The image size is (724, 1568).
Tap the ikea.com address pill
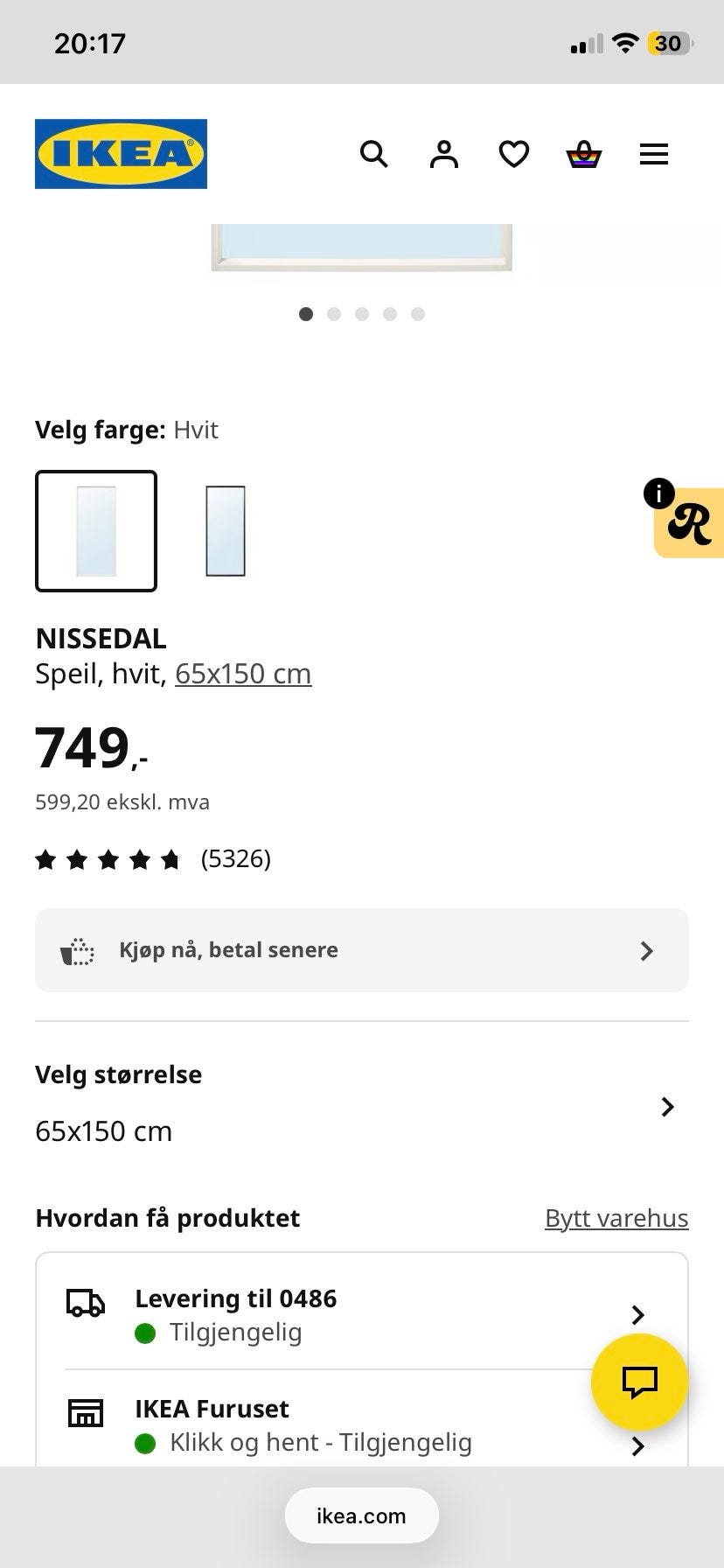[x=361, y=1515]
